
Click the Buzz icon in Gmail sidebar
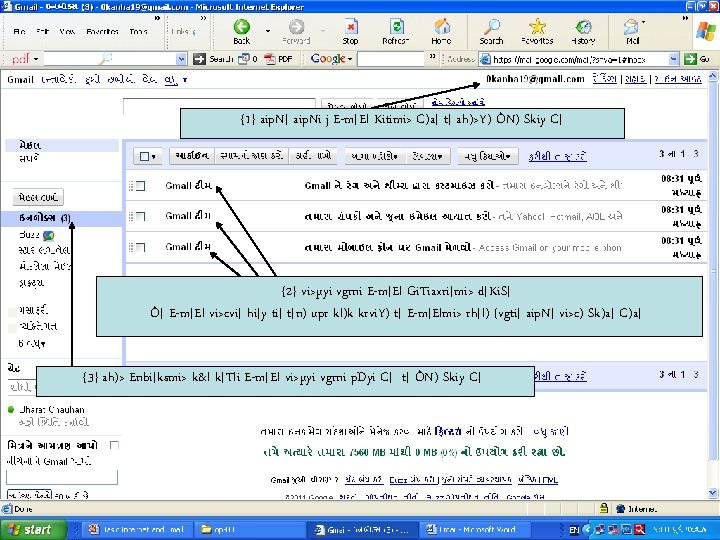click(48, 236)
